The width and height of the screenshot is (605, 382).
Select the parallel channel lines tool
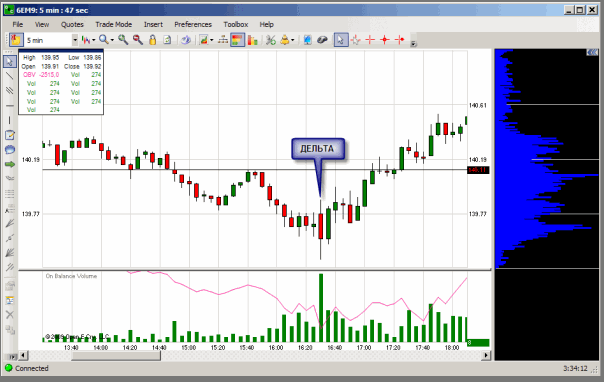pos(10,90)
